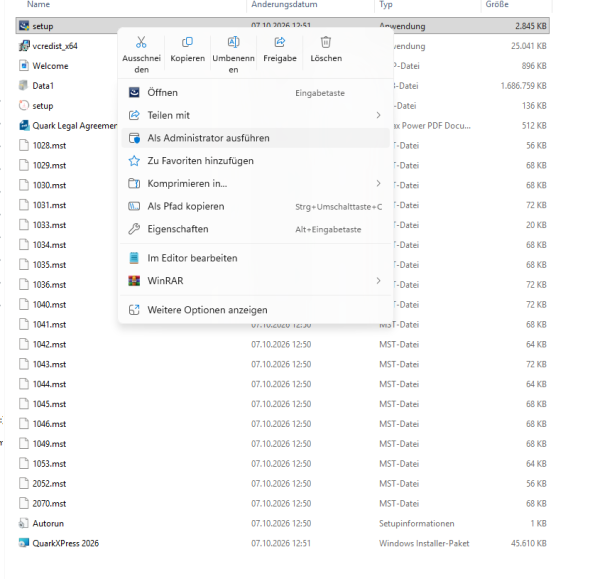Click the notepad icon for Im Editor bearbeiten
This screenshot has height=579, width=600.
tap(134, 258)
